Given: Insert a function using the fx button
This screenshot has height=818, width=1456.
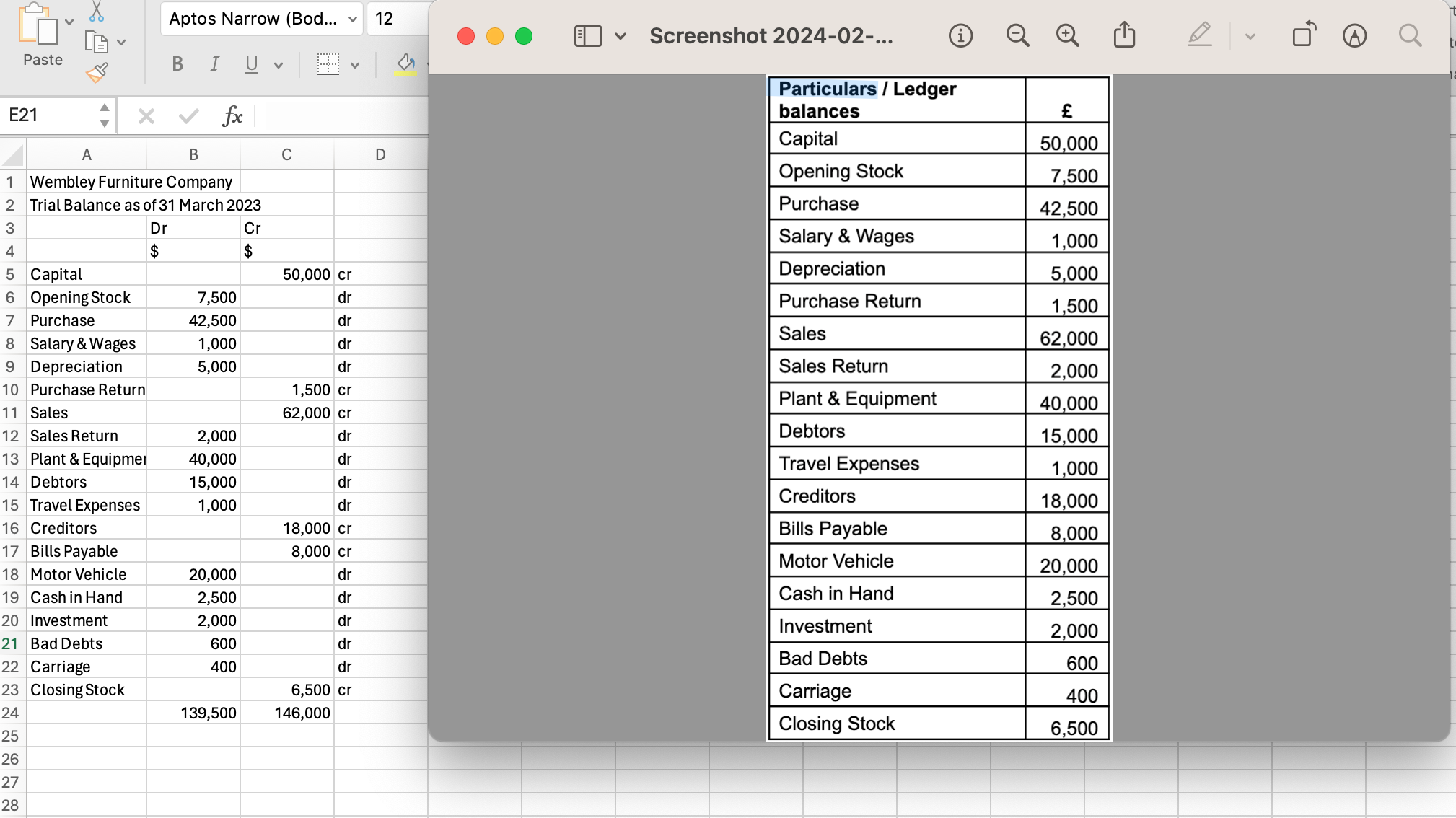Looking at the screenshot, I should point(233,115).
